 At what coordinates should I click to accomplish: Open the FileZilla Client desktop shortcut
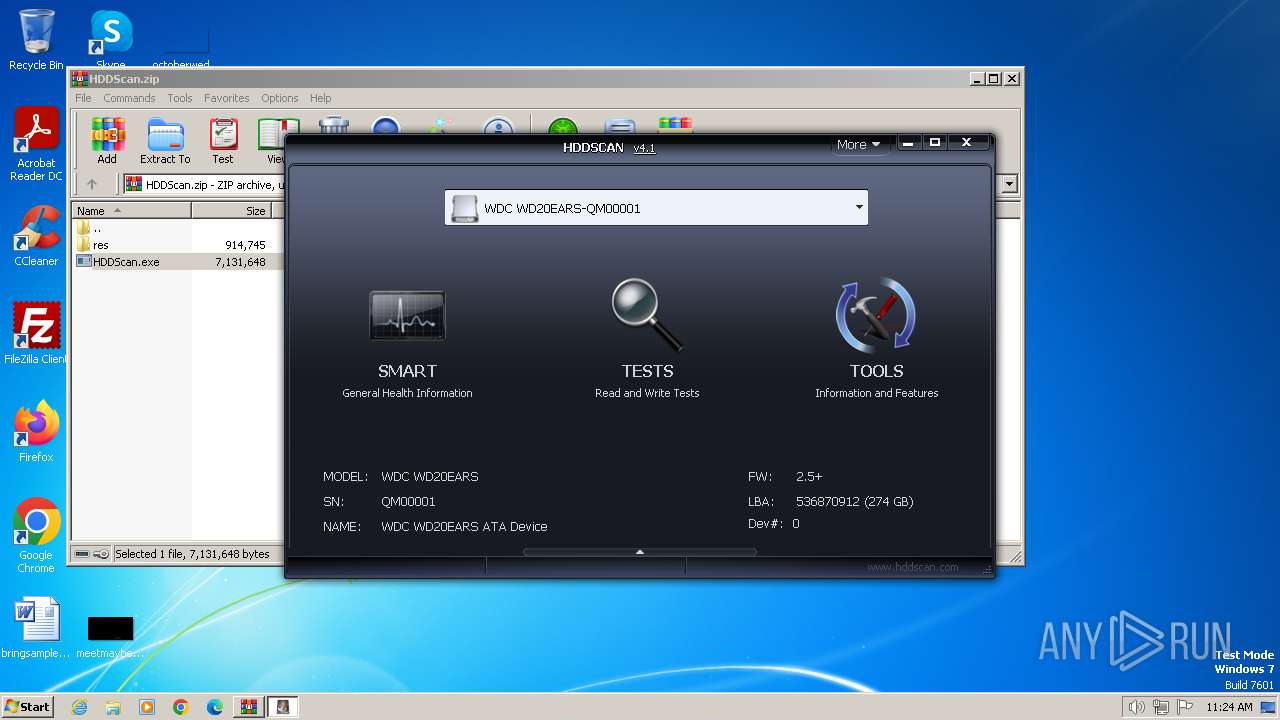point(36,333)
